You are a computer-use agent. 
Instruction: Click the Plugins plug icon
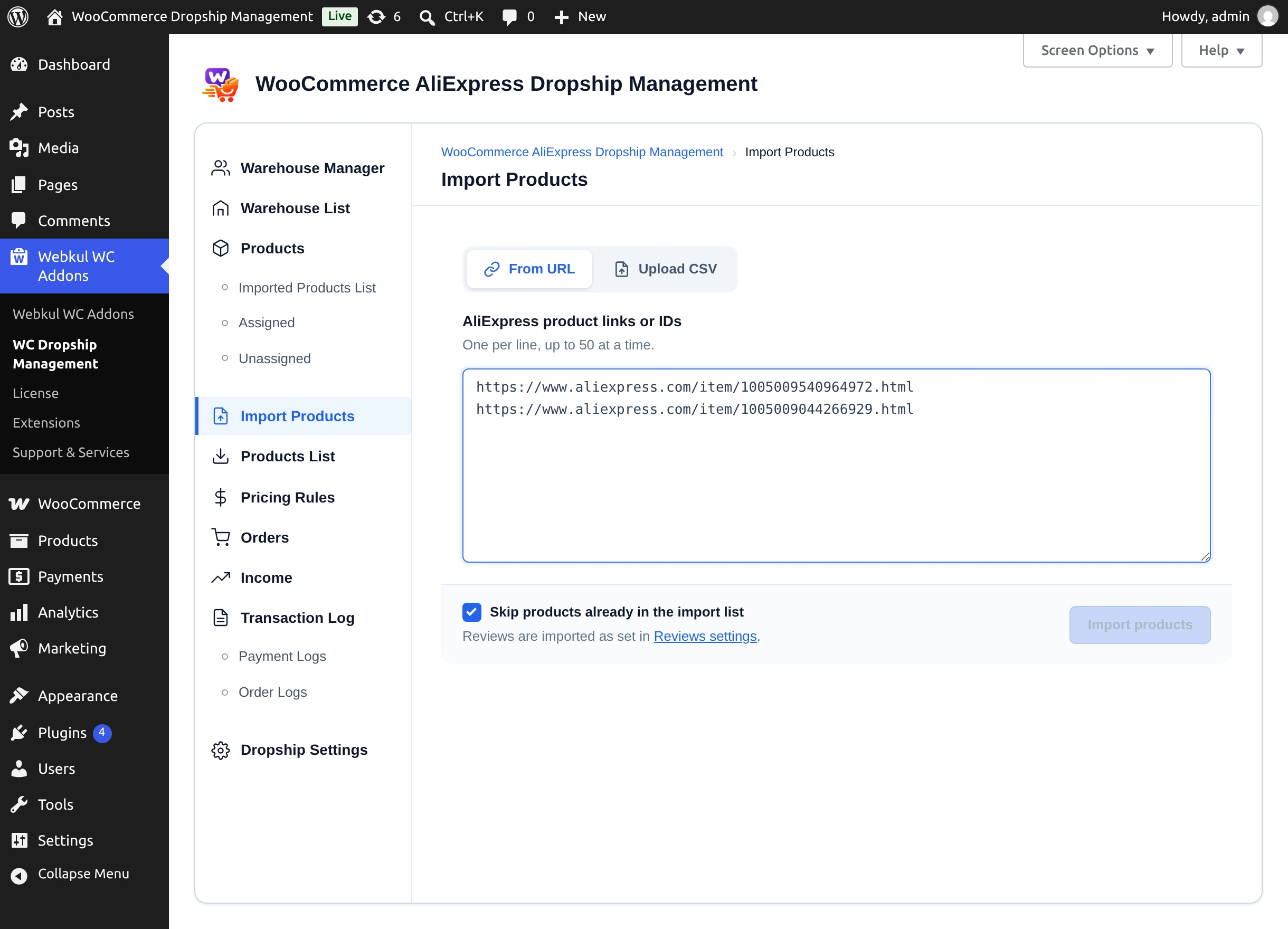click(19, 733)
